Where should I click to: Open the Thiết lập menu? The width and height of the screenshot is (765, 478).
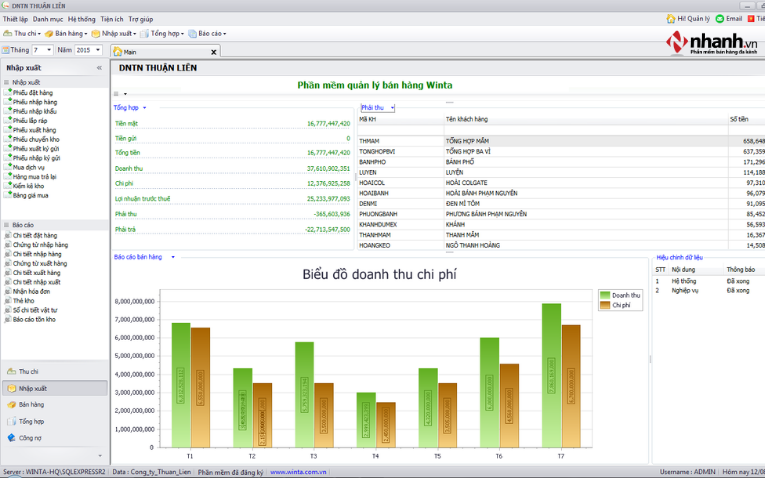coord(15,19)
